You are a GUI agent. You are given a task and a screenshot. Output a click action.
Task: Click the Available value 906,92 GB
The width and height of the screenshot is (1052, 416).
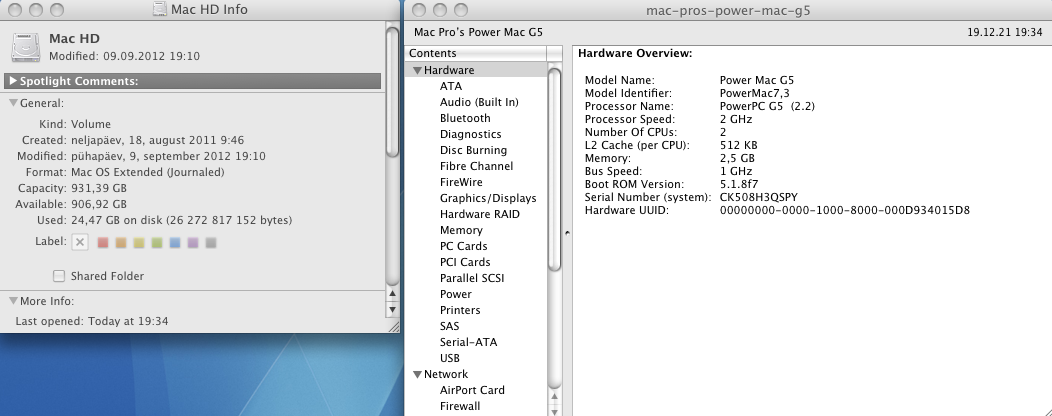[99, 204]
